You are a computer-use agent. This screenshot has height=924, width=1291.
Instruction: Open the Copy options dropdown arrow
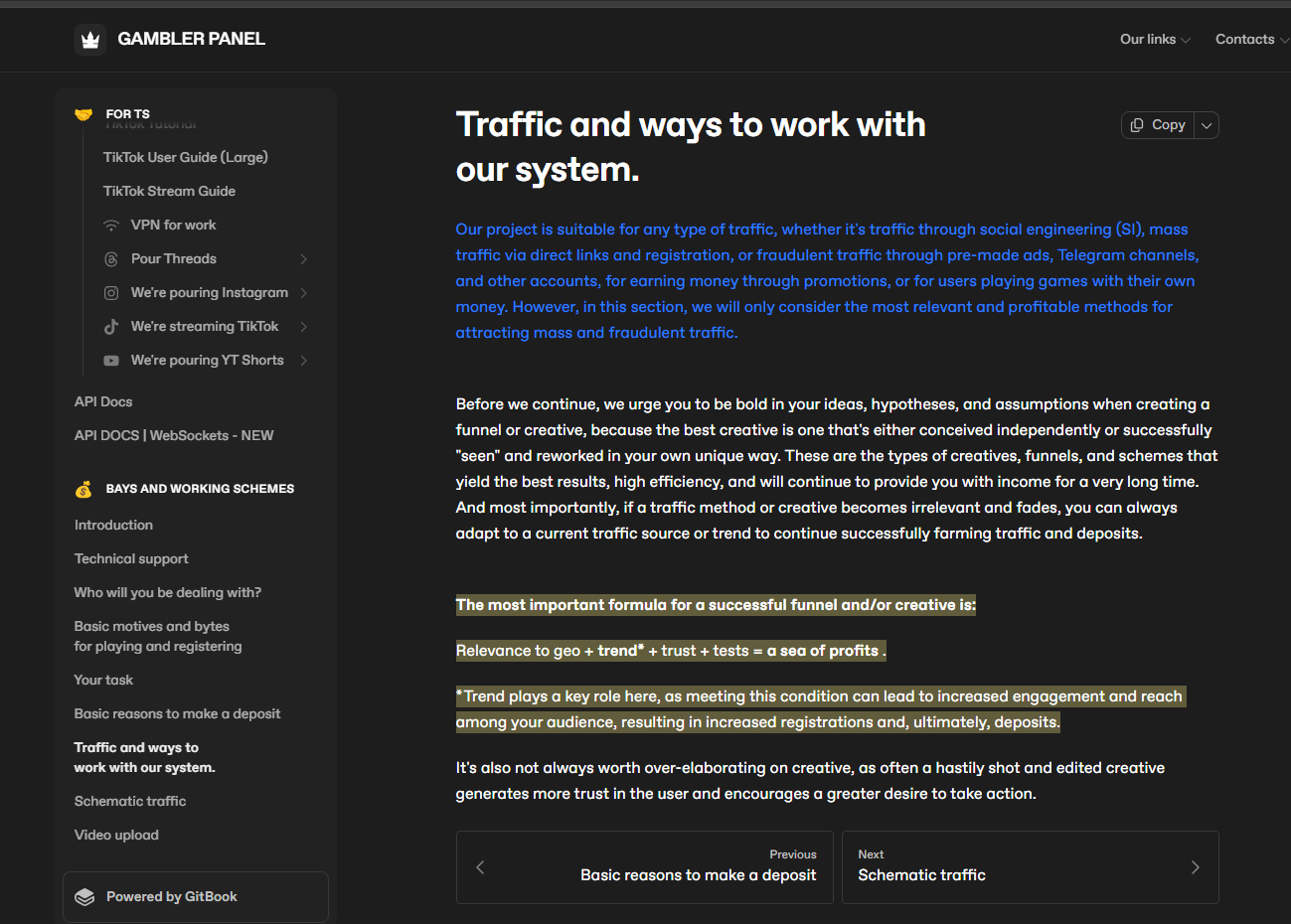1207,125
